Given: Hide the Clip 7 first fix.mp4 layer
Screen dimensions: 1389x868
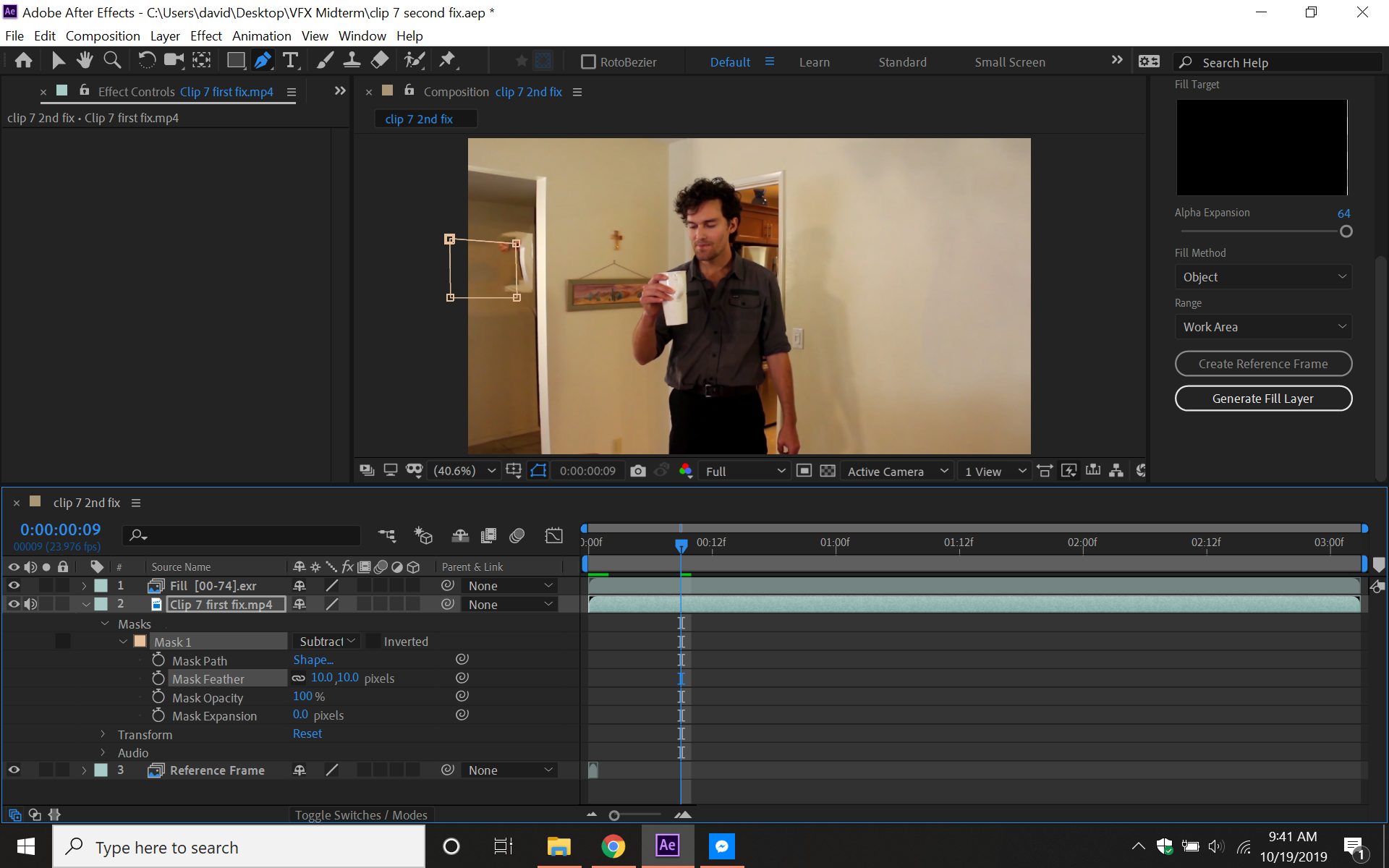Looking at the screenshot, I should 14,604.
